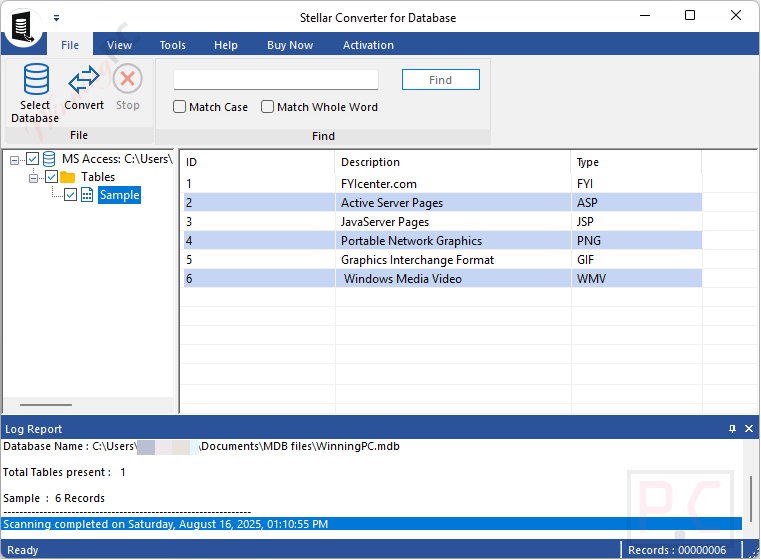Viewport: 761px width, 560px height.
Task: Click the Find button
Action: (441, 80)
